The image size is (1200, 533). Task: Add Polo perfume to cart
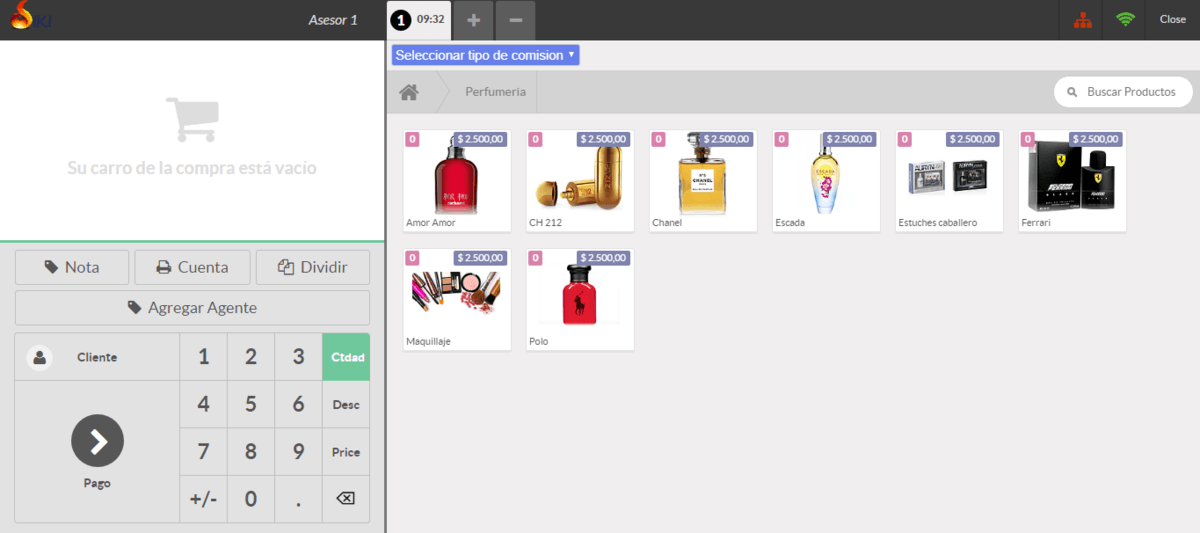click(580, 300)
